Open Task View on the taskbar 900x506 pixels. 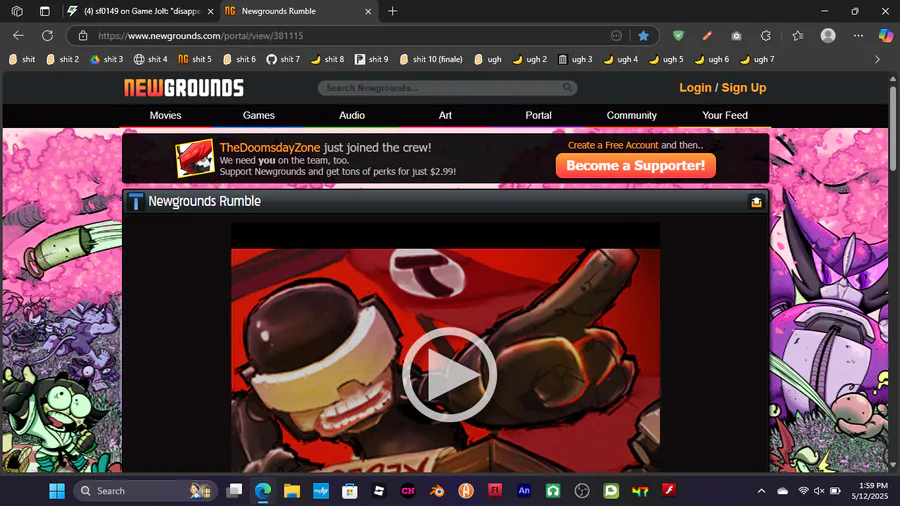pyautogui.click(x=234, y=491)
